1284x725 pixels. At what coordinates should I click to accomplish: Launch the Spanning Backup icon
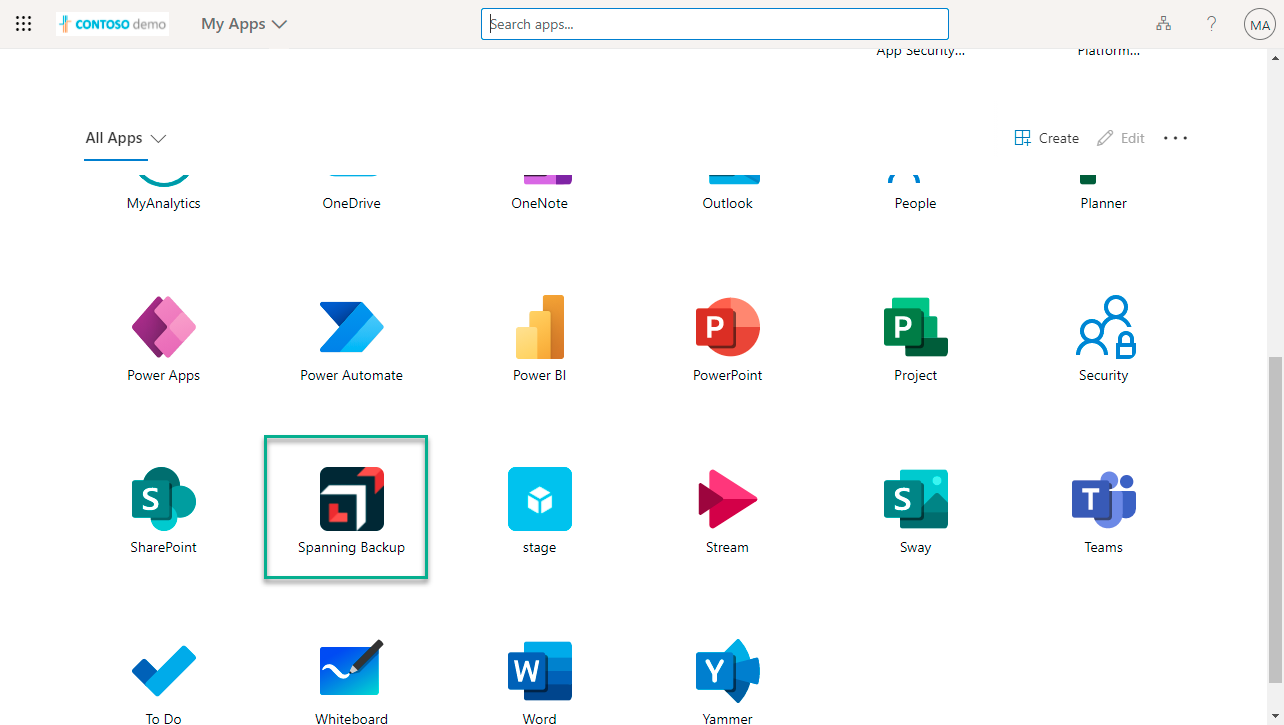click(x=352, y=499)
